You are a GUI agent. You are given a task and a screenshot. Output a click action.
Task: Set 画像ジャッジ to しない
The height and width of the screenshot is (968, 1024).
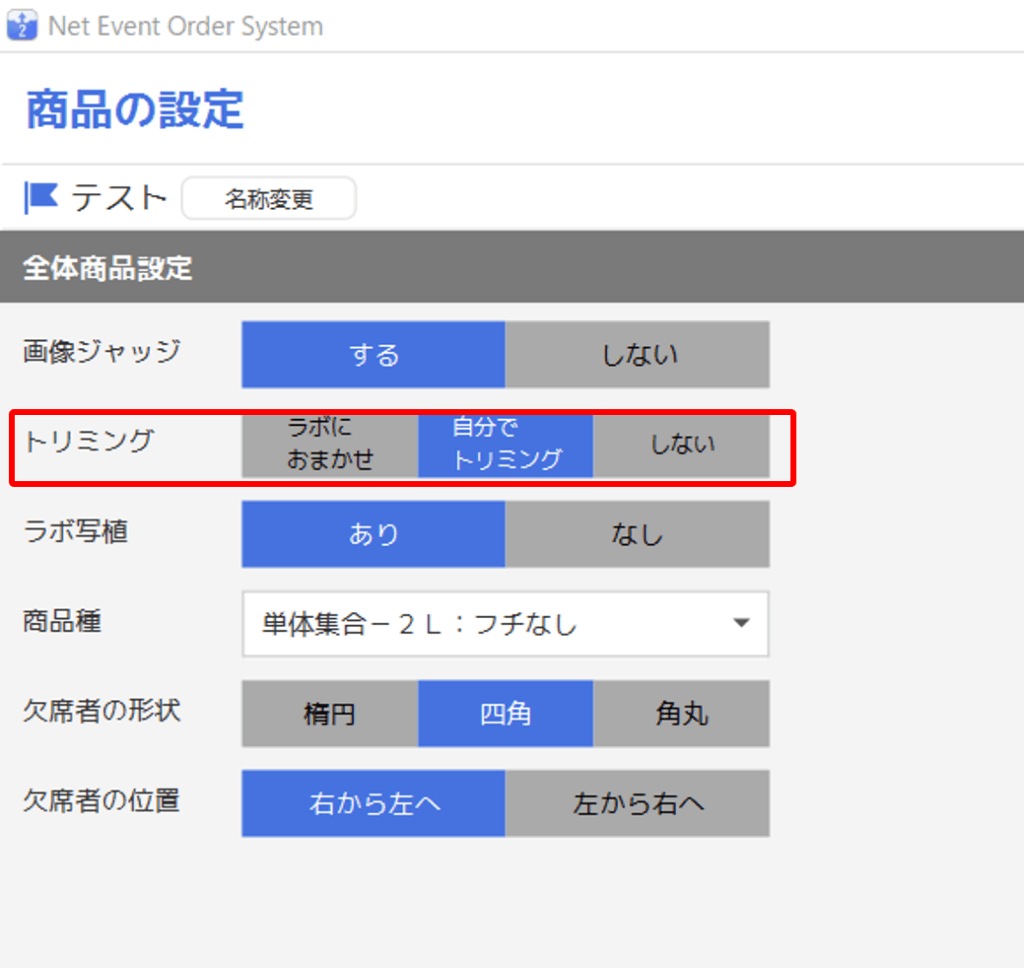[x=637, y=355]
